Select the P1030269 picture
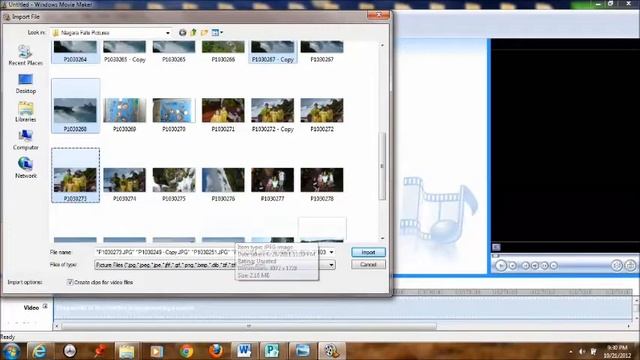Viewport: 640px width, 360px height. [x=124, y=114]
